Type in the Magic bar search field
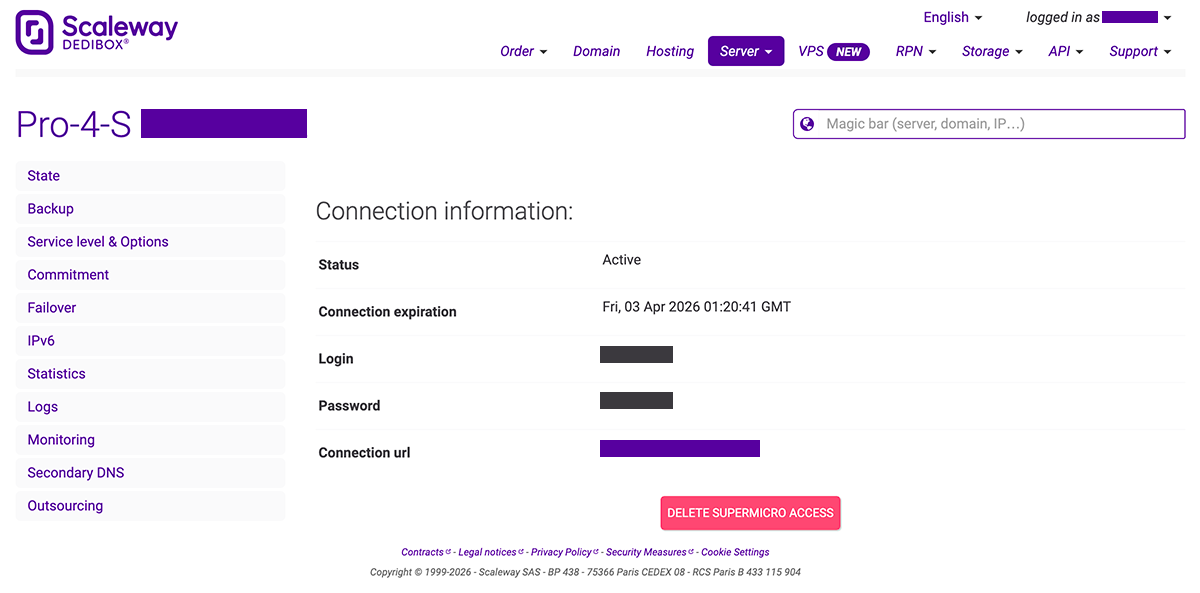The width and height of the screenshot is (1200, 593). [x=1000, y=124]
